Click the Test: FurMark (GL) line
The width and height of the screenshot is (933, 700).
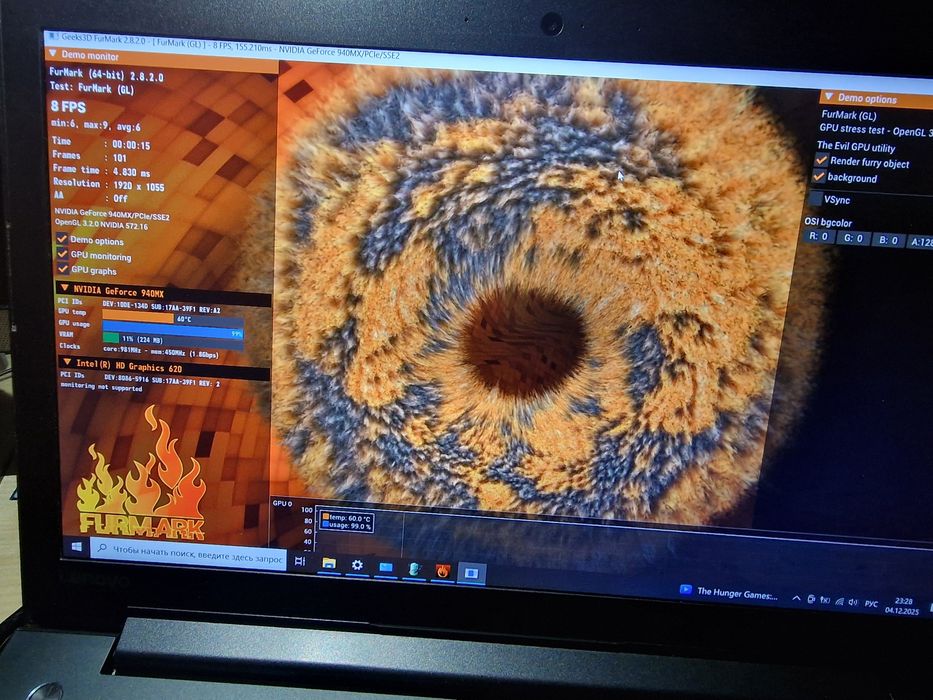tap(92, 88)
